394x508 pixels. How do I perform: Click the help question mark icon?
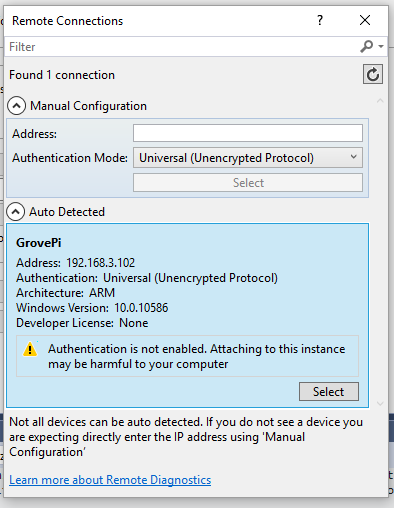pyautogui.click(x=320, y=20)
